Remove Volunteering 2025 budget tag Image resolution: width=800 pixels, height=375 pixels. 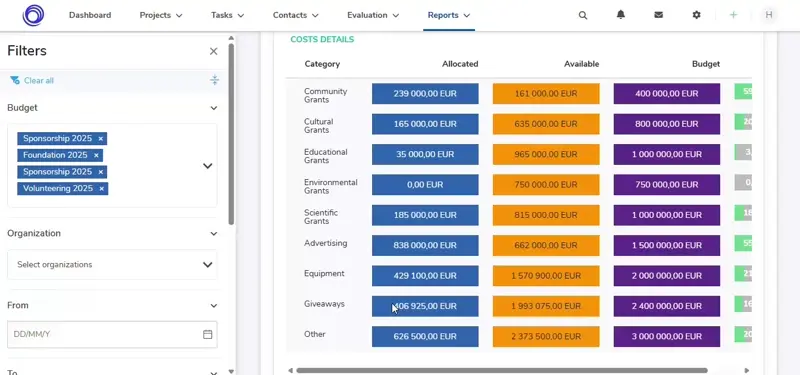click(x=101, y=189)
